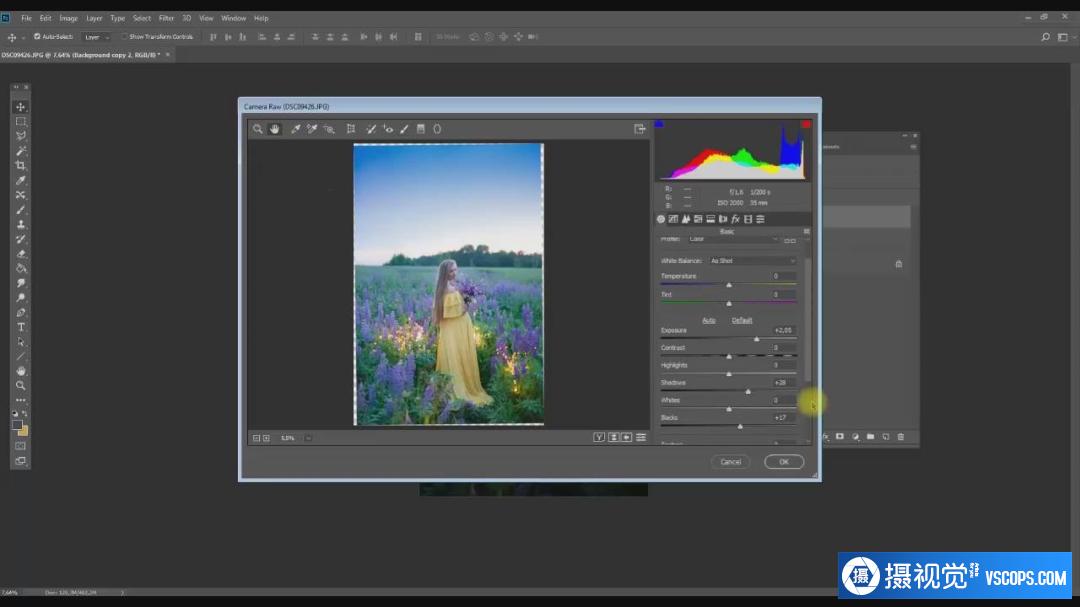This screenshot has height=607, width=1080.
Task: Click the OK button in Camera Raw
Action: click(784, 462)
